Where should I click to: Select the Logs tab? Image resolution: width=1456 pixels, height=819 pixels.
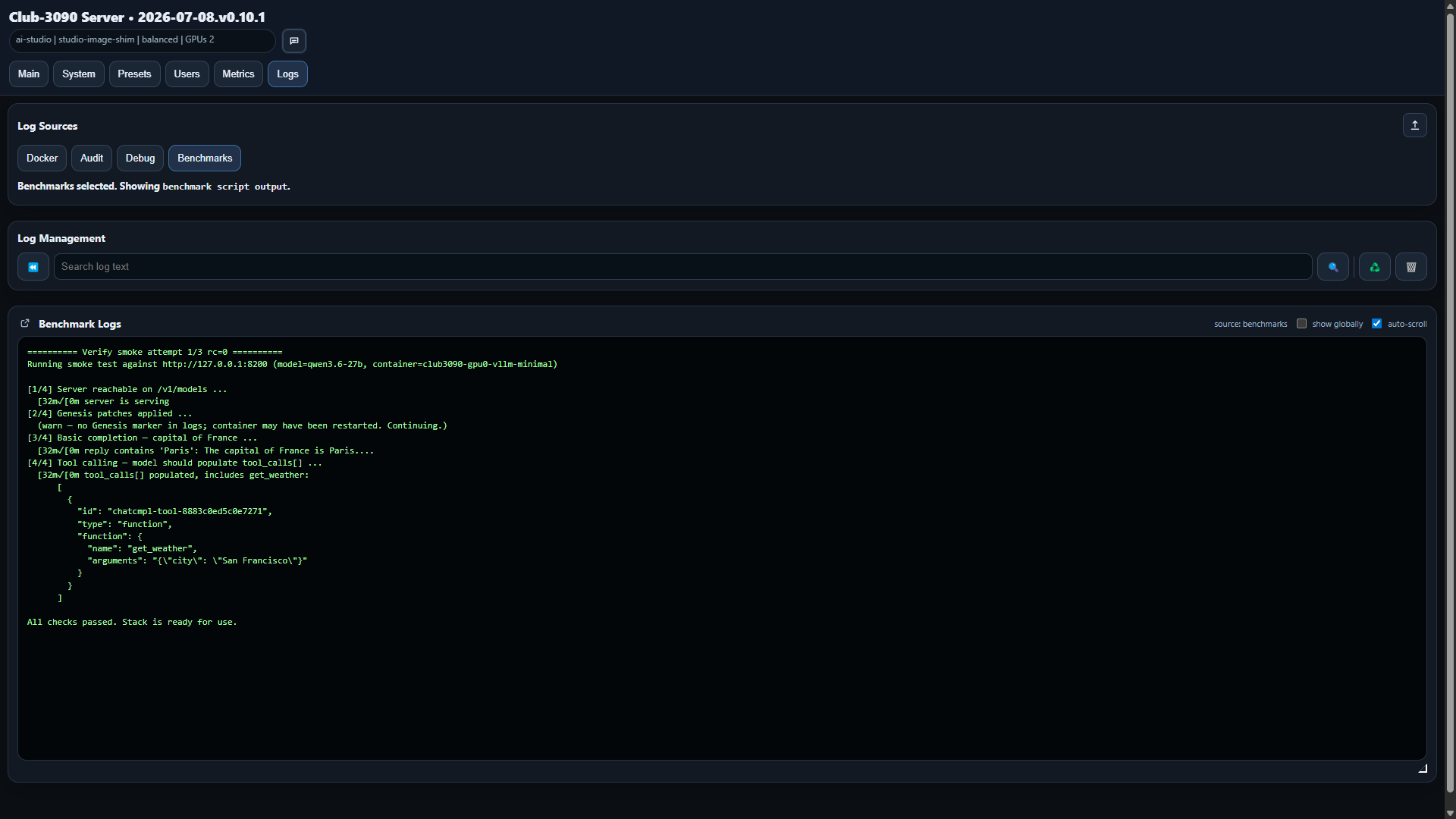[x=287, y=74]
